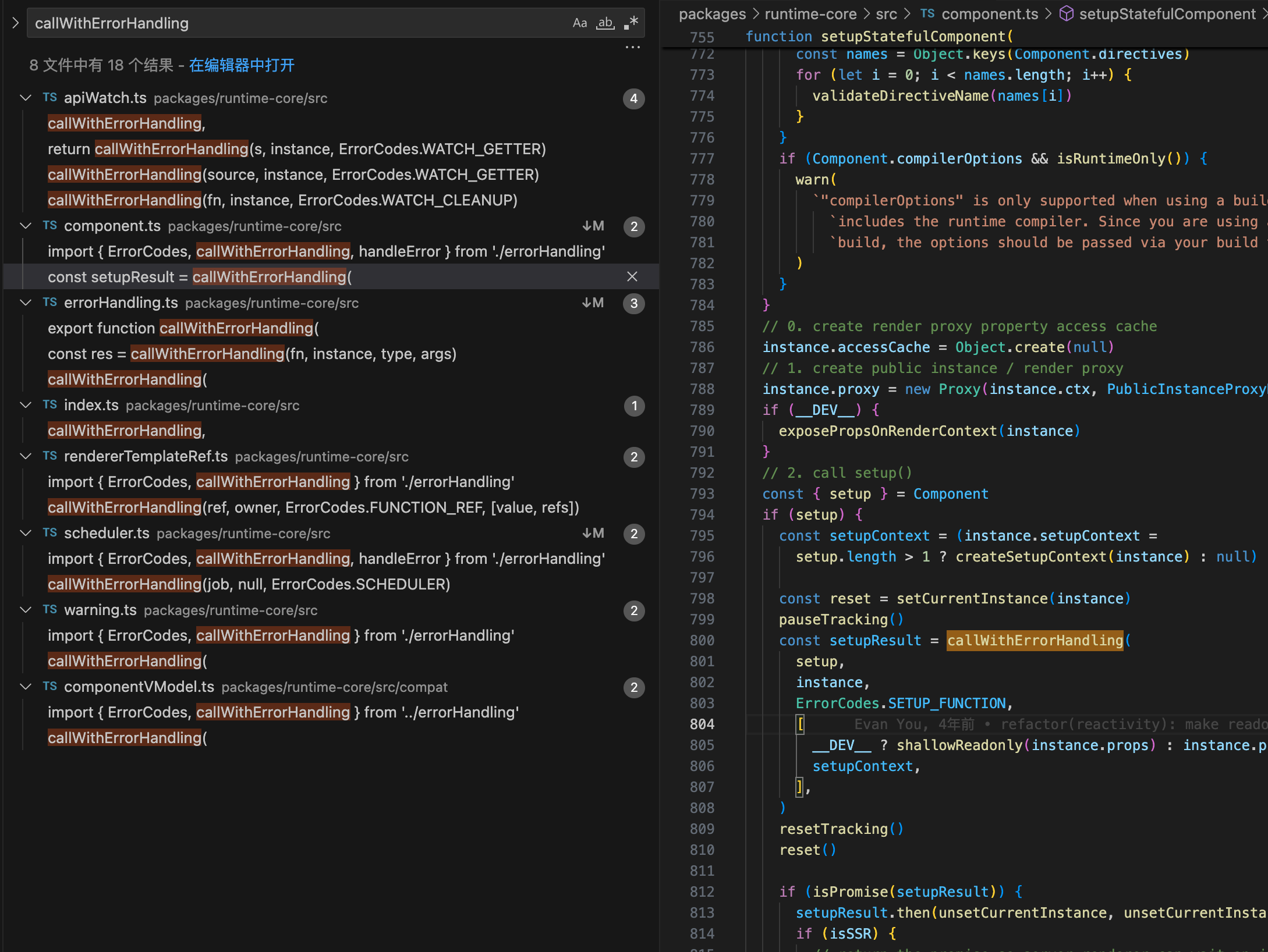The width and height of the screenshot is (1268, 952).
Task: Click TS file icon of componentVModel.ts
Action: point(50,686)
